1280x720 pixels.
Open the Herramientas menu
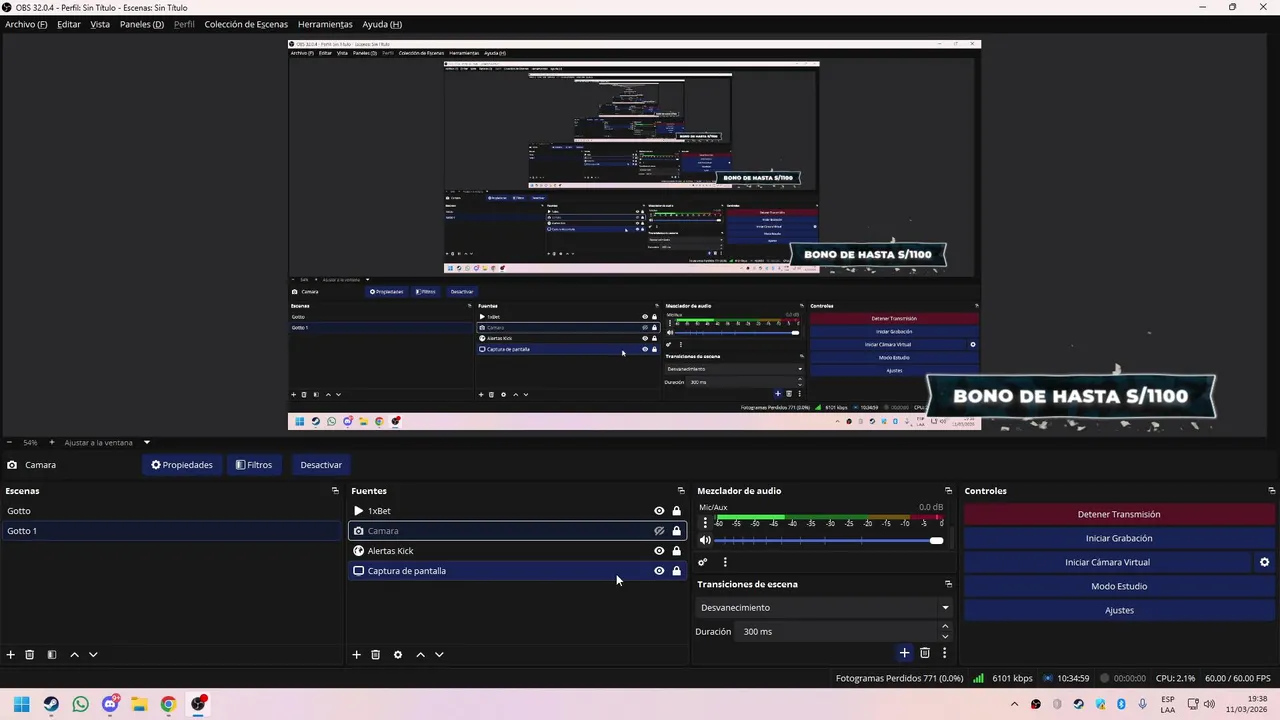coord(325,24)
